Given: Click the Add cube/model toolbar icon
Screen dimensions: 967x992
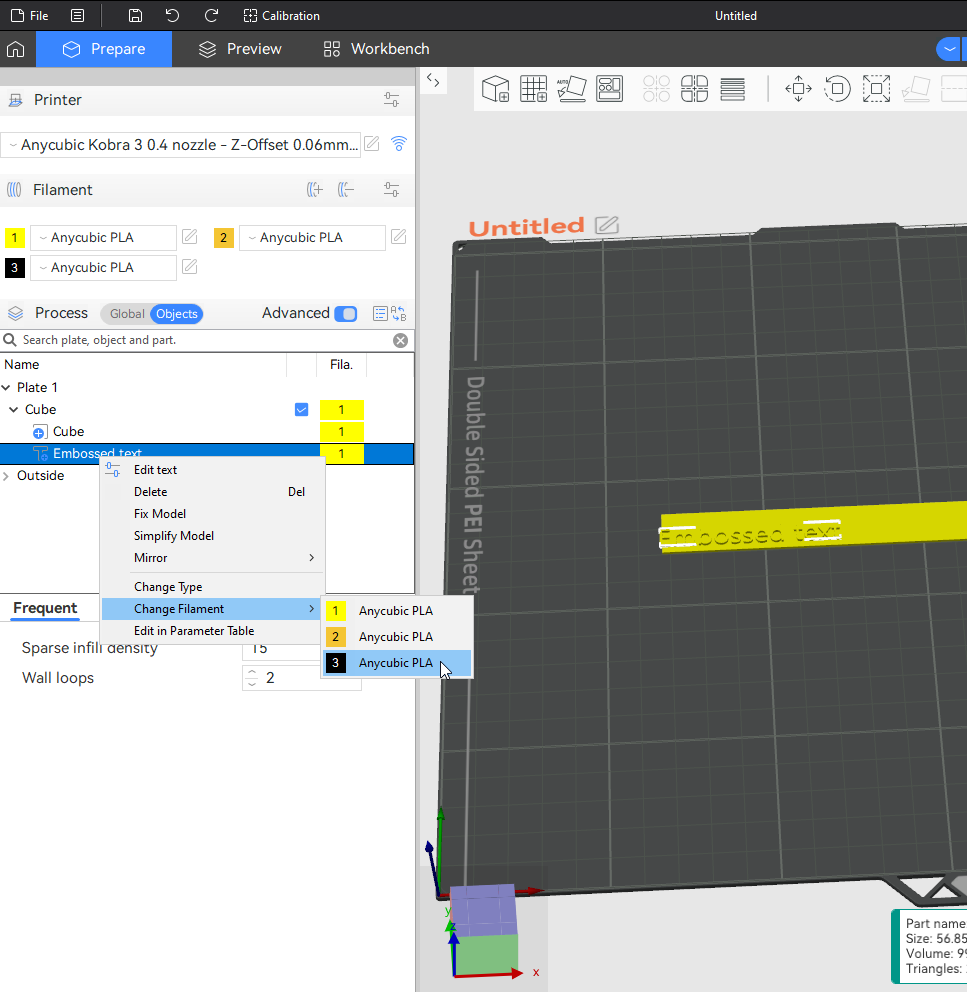Looking at the screenshot, I should [496, 89].
